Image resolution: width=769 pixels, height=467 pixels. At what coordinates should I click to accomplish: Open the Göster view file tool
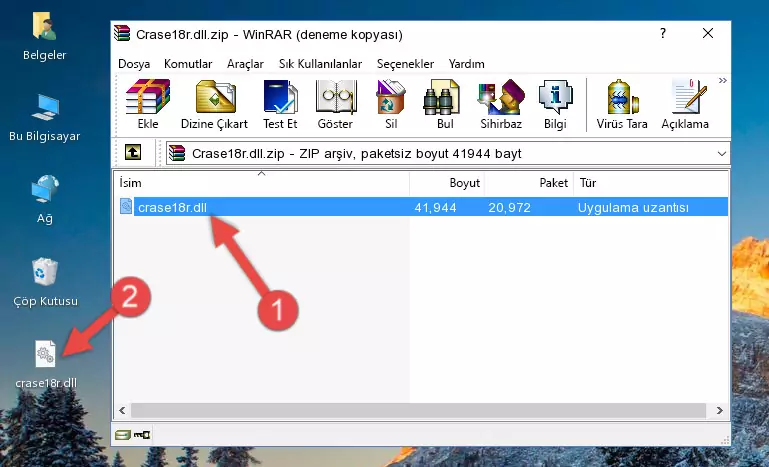[335, 104]
